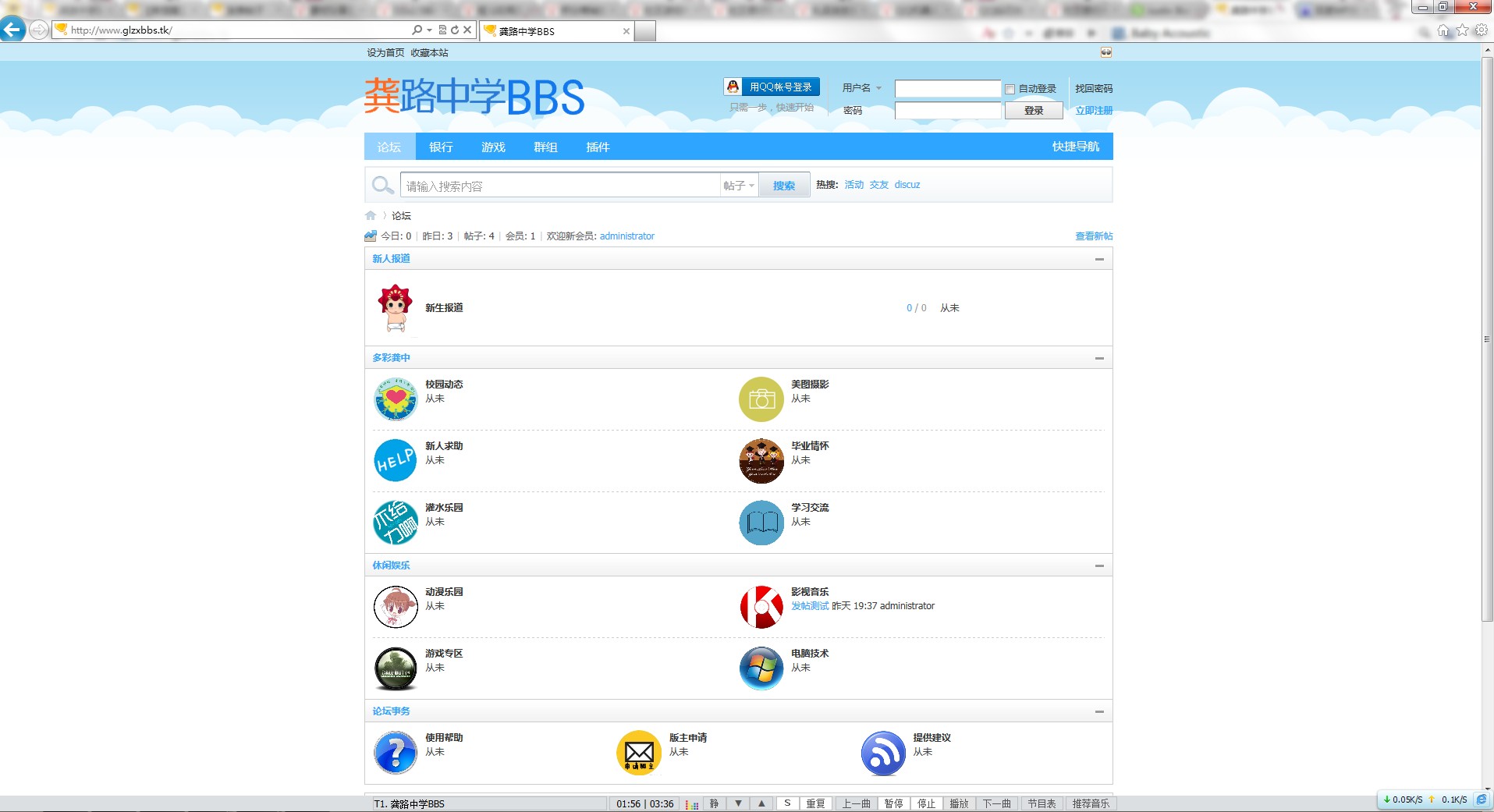This screenshot has height=812, width=1494.
Task: Click the 新生报道 forum mascot icon
Action: pyautogui.click(x=396, y=309)
